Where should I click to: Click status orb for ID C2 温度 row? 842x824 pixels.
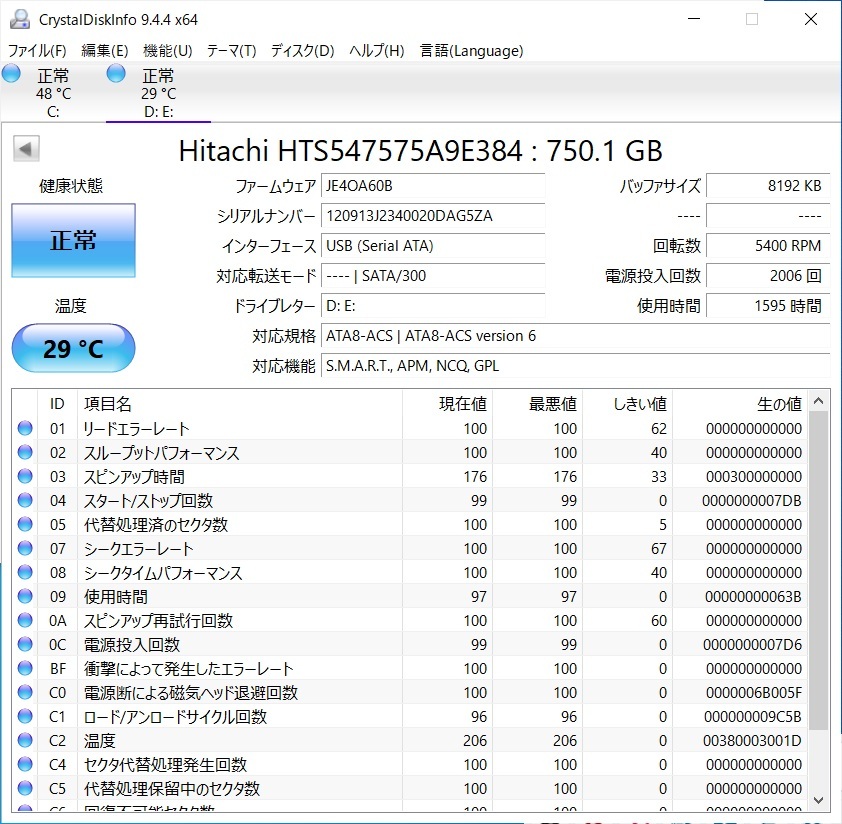(25, 740)
